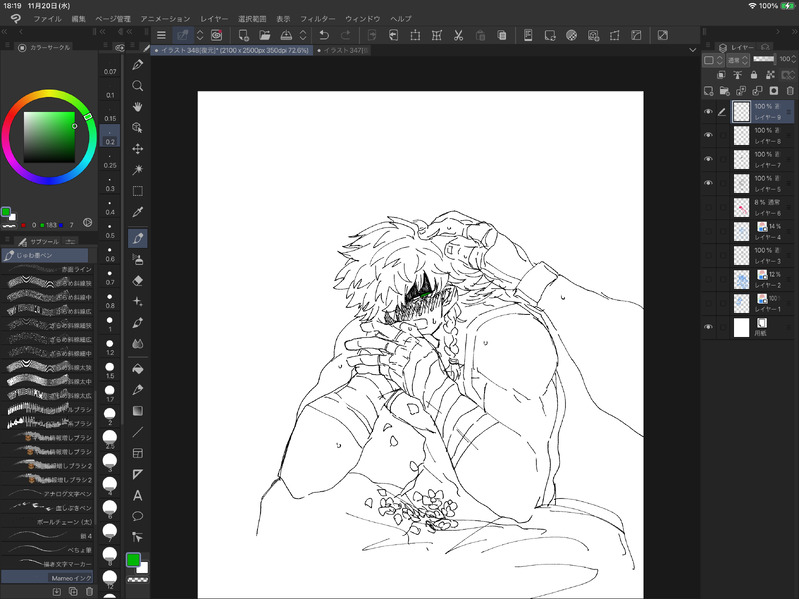
Task: Hide layer レイヤー 5 with eye icon
Action: click(708, 183)
